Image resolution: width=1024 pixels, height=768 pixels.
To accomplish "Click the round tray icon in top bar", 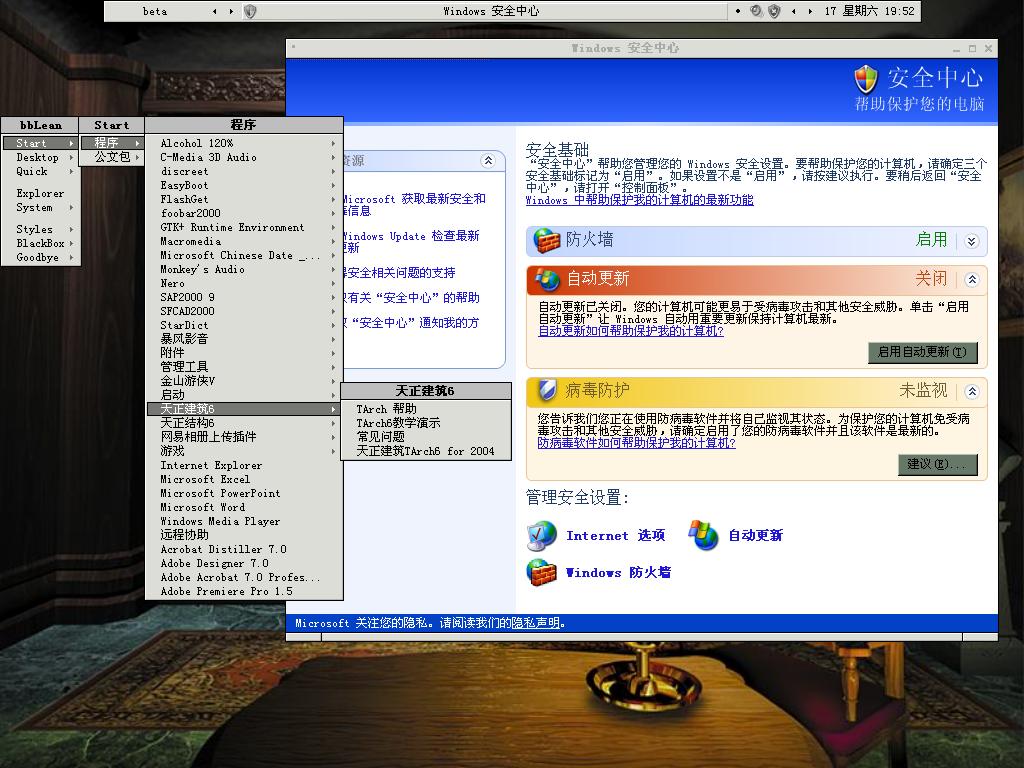I will pos(756,11).
